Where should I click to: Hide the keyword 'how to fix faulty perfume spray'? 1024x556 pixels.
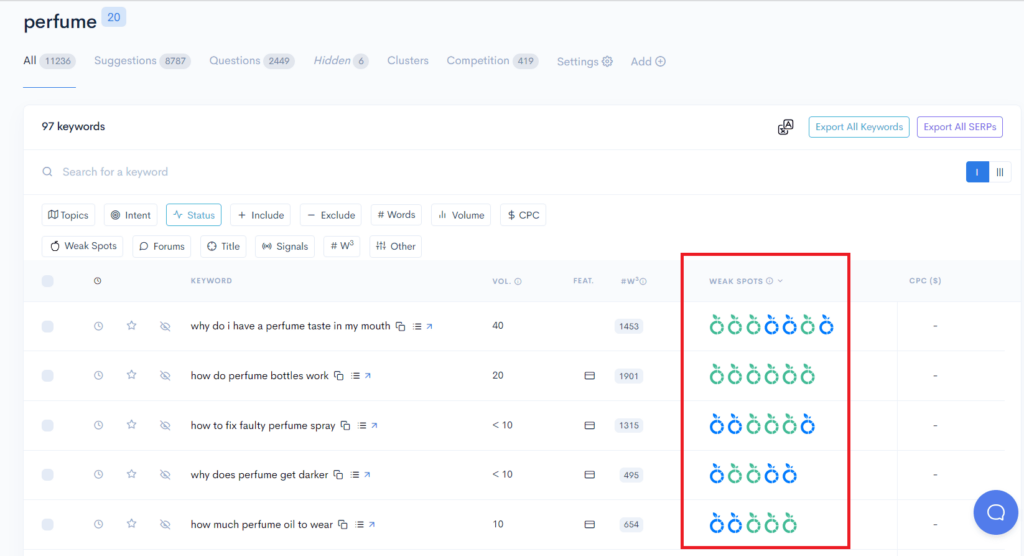coord(165,425)
